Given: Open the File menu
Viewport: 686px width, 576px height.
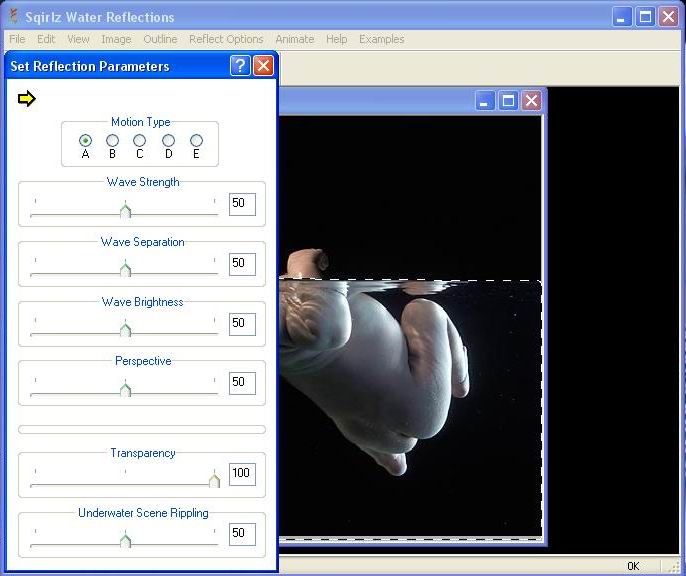Looking at the screenshot, I should point(17,39).
